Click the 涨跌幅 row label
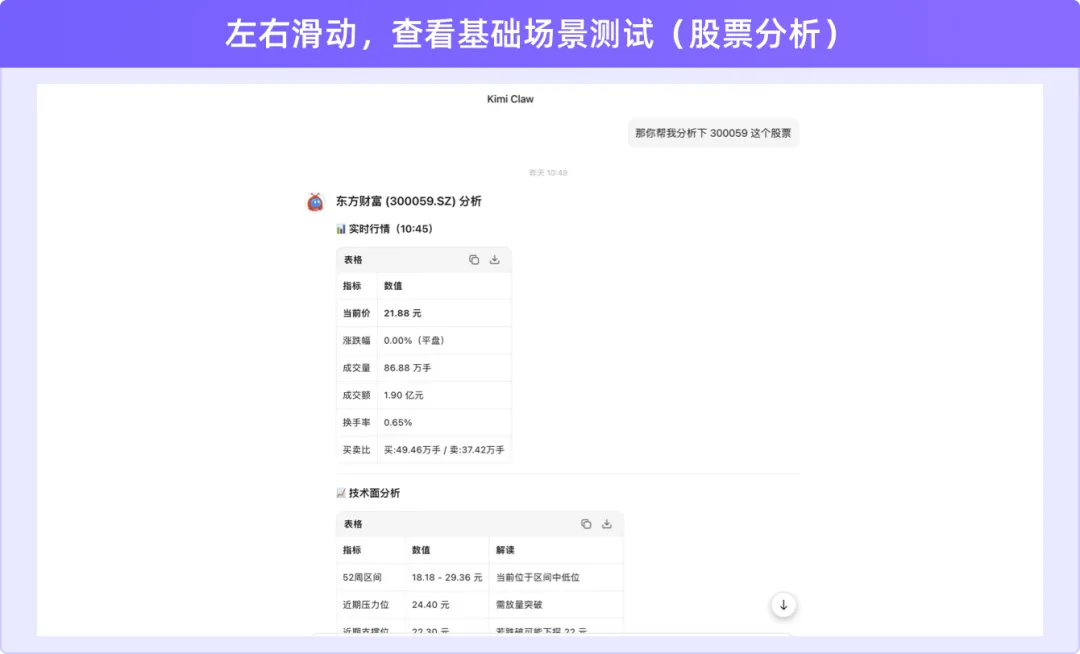Image resolution: width=1080 pixels, height=654 pixels. pyautogui.click(x=356, y=341)
